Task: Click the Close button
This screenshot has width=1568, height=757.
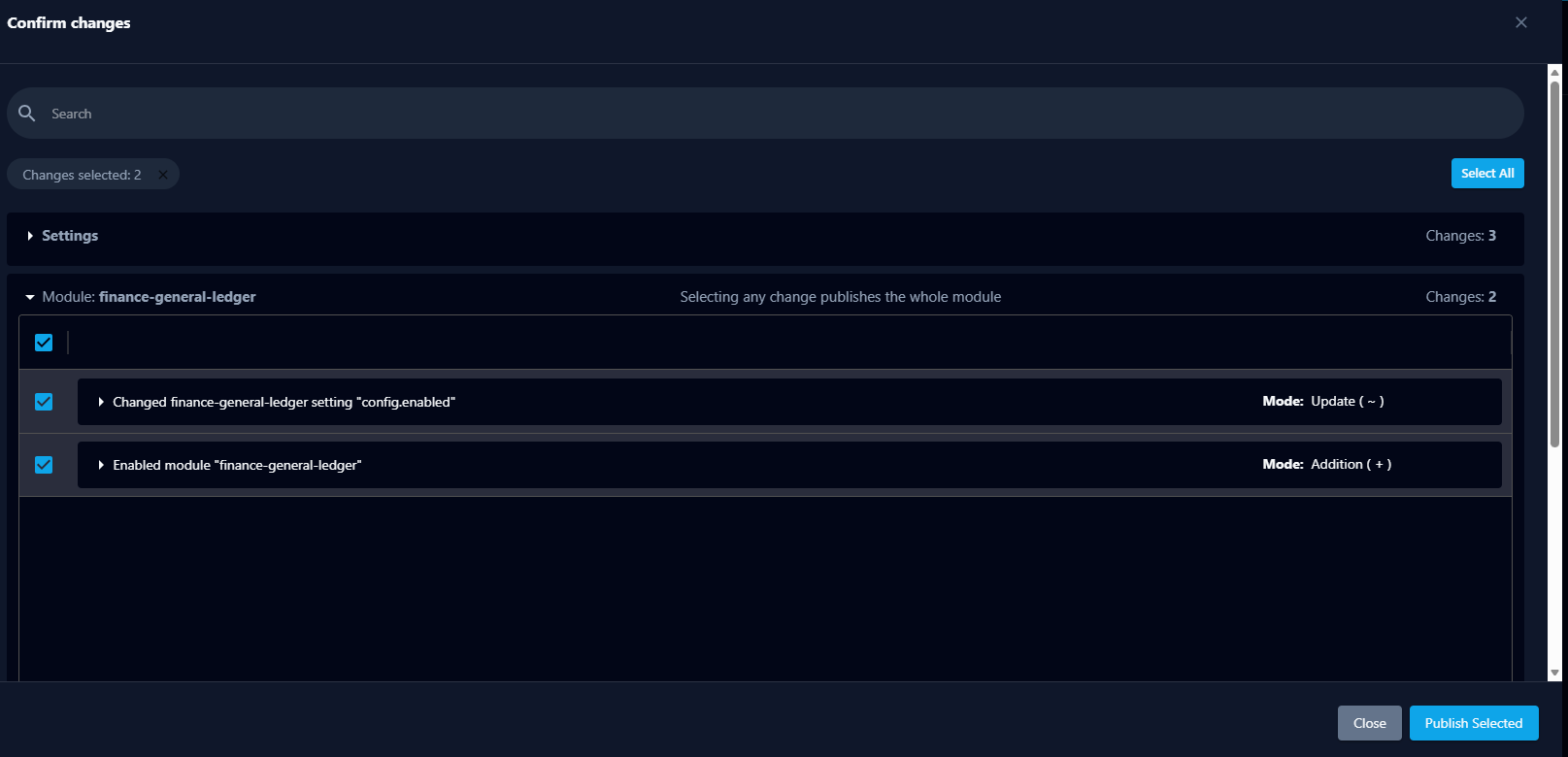Action: (x=1370, y=723)
